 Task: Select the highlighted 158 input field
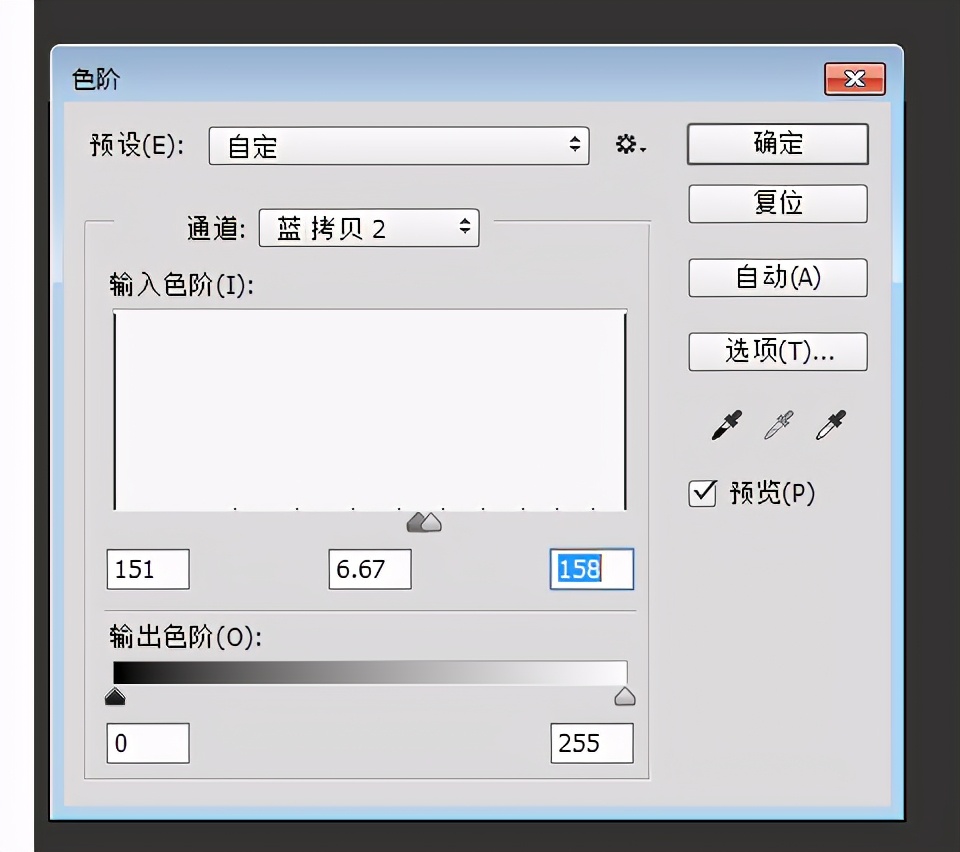(x=591, y=569)
